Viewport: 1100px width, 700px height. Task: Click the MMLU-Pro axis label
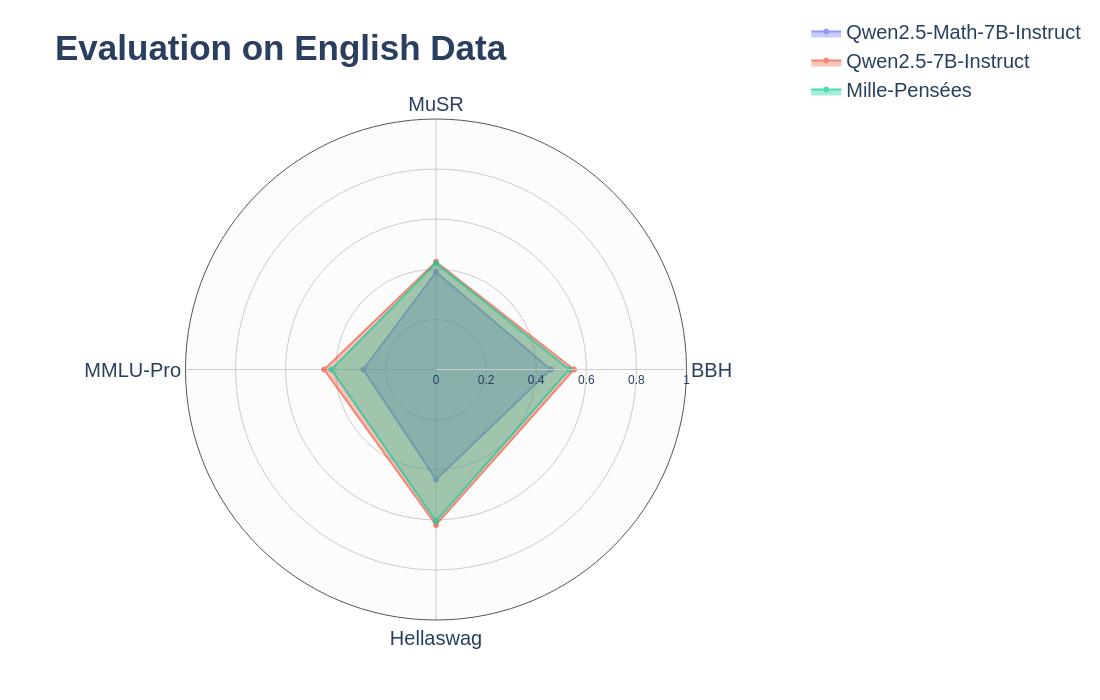(132, 370)
